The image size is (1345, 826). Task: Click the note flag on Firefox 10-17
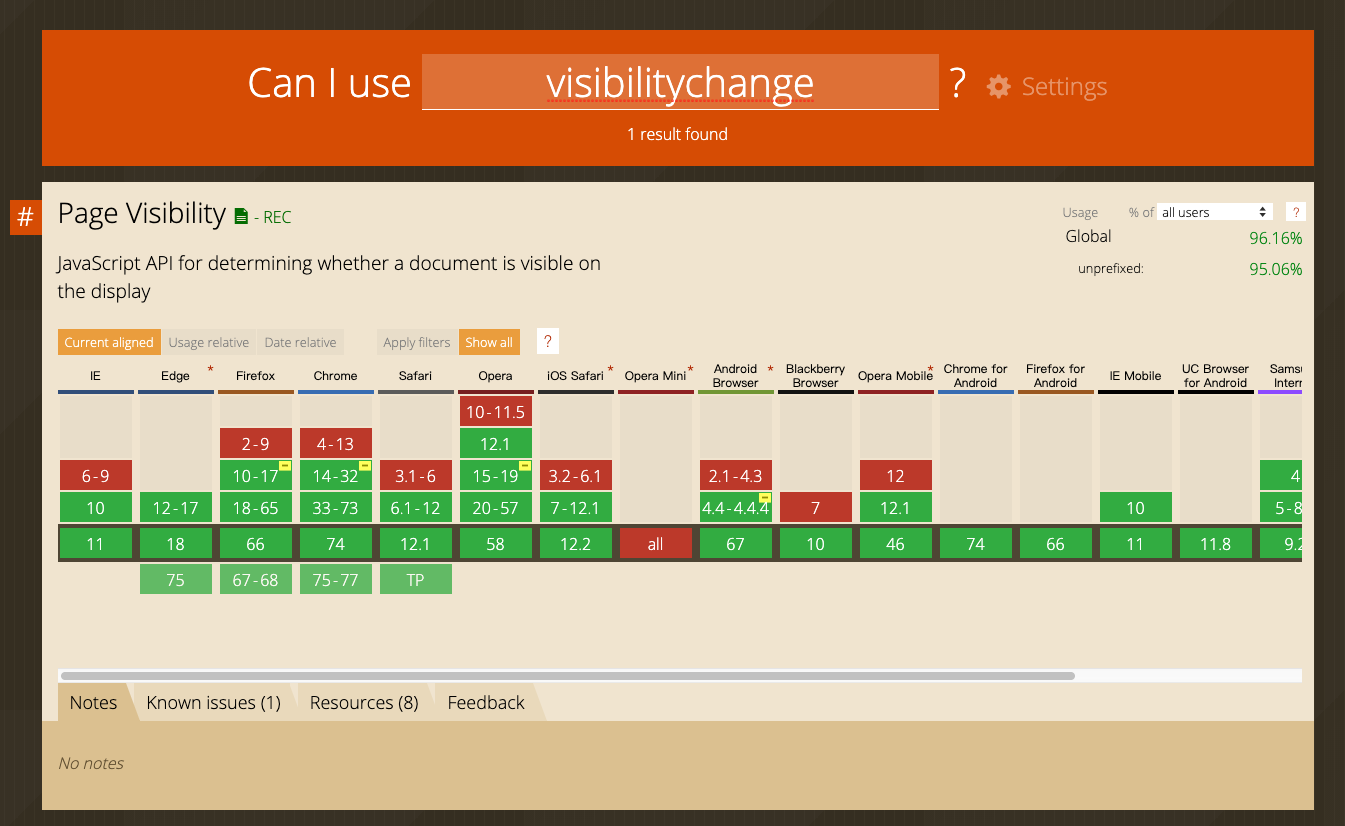click(x=285, y=466)
